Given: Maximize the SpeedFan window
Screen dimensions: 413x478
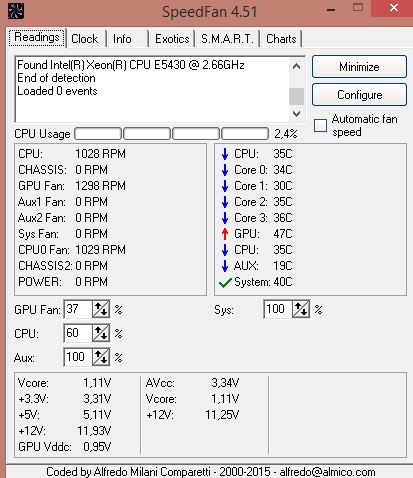Looking at the screenshot, I should click(358, 8).
